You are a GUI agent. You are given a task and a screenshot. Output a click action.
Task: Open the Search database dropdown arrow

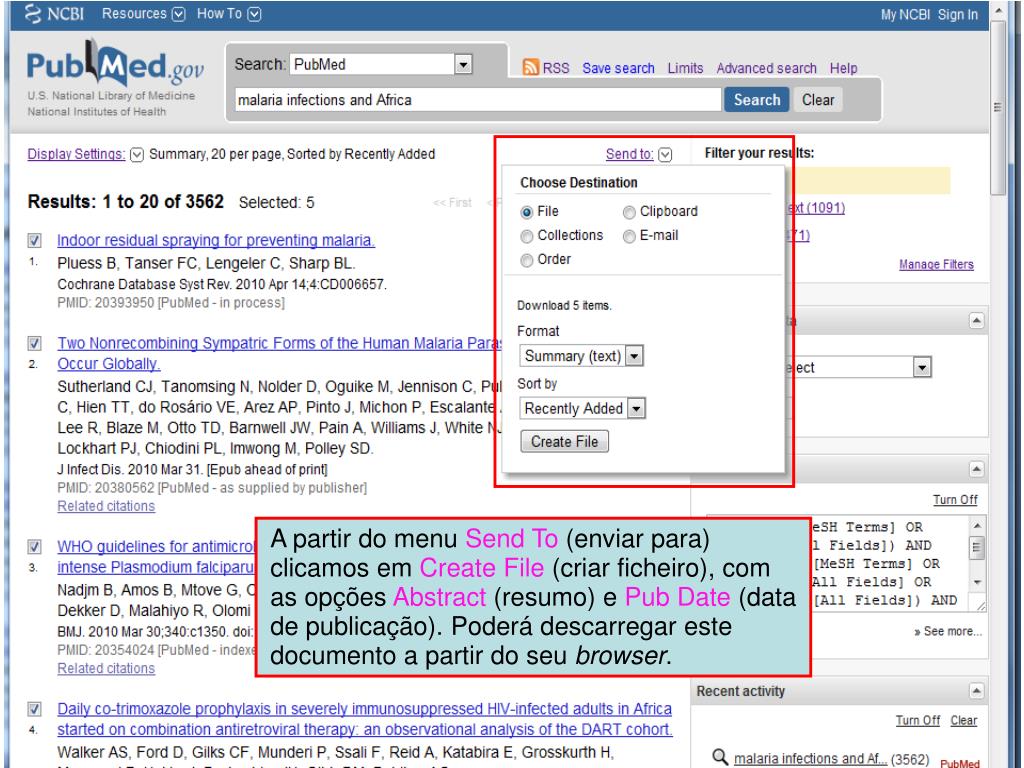pyautogui.click(x=463, y=64)
